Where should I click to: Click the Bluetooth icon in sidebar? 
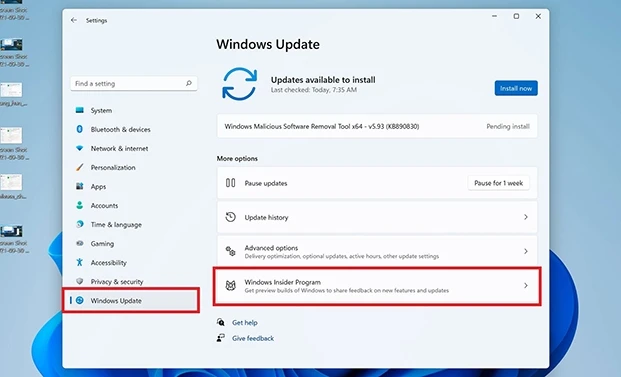click(80, 129)
